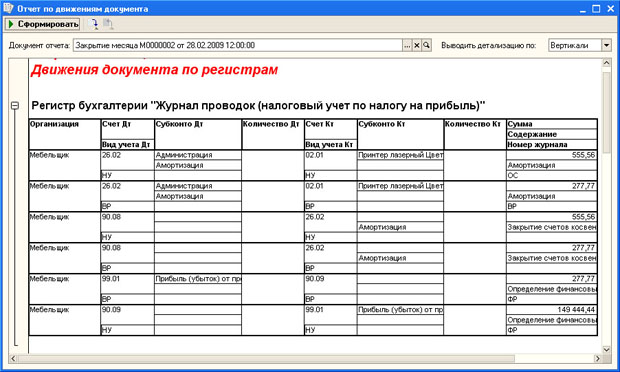Click the toolbar icon with blue arrow
620x372 pixels.
(94, 24)
